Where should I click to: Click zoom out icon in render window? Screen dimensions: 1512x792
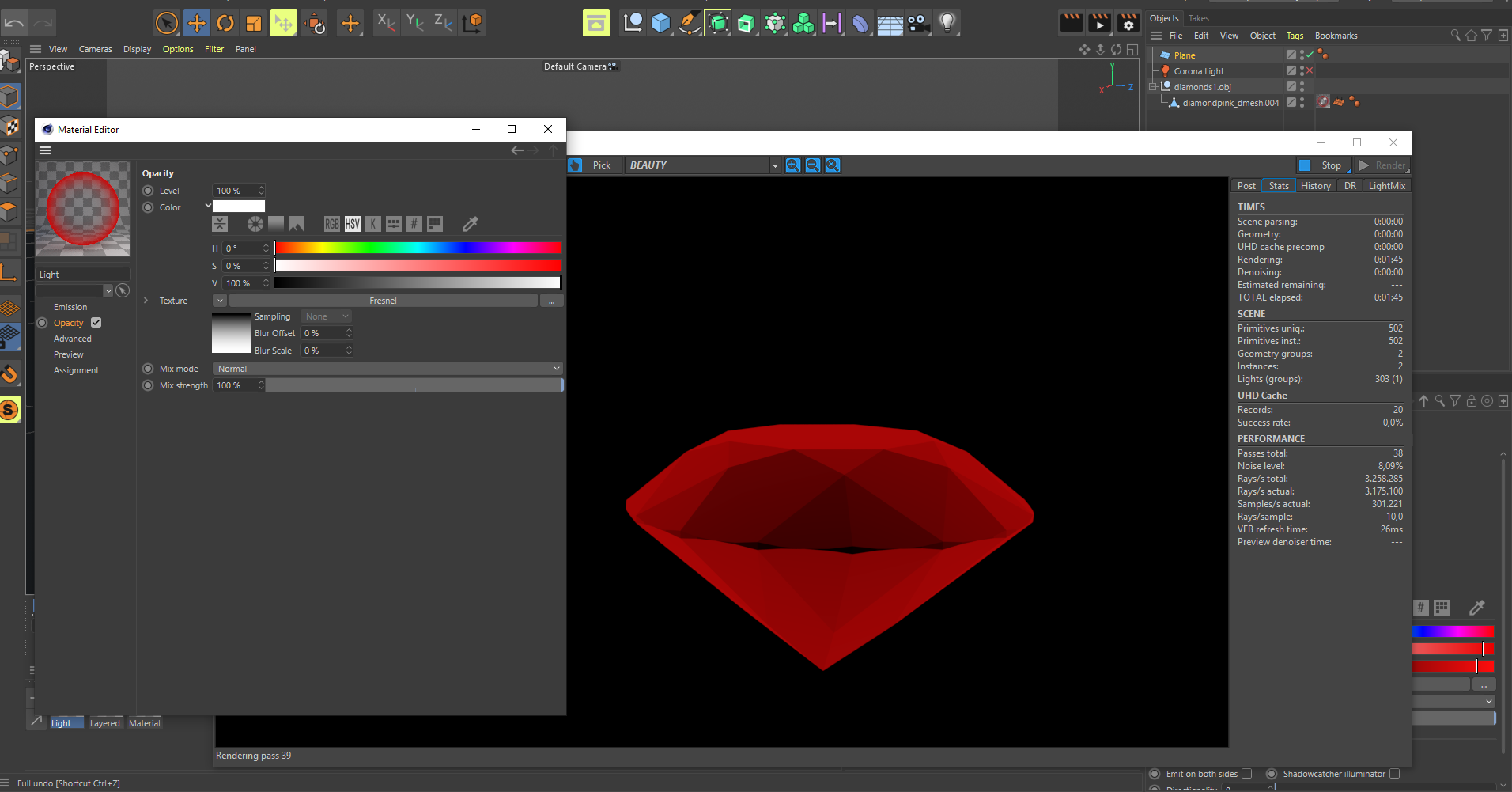[812, 165]
